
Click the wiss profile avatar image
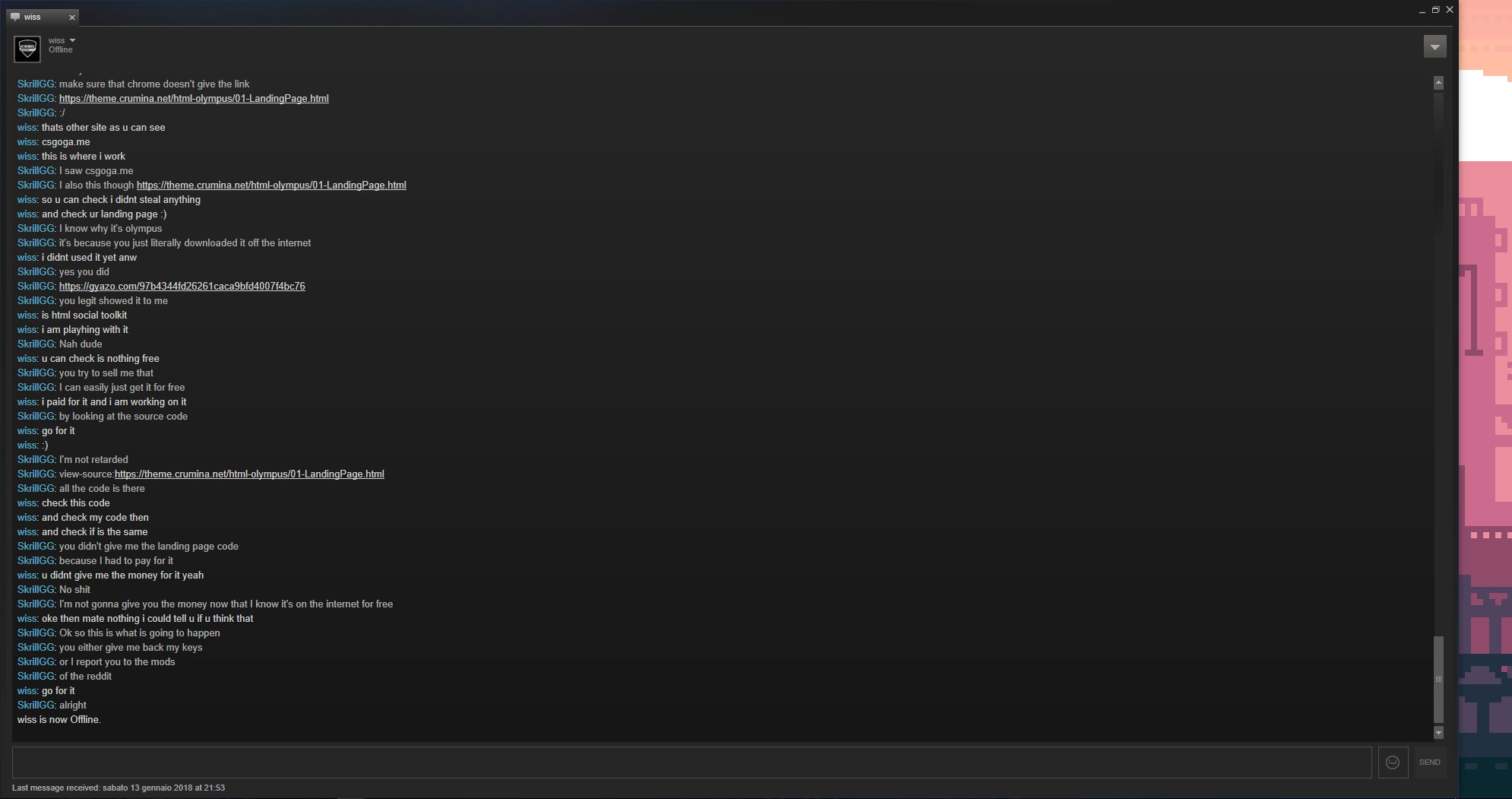tap(27, 49)
